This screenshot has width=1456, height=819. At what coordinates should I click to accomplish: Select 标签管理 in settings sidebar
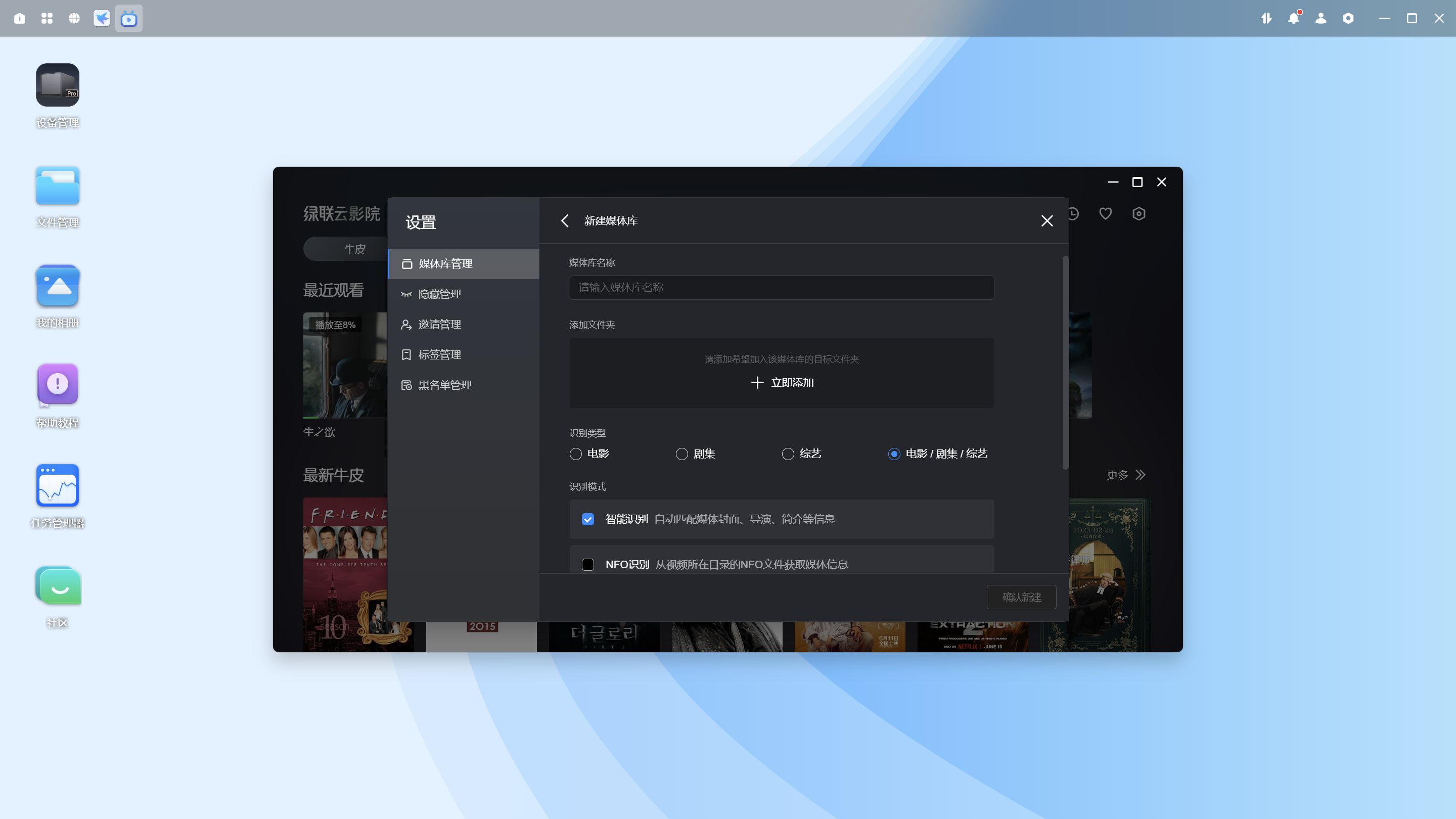[464, 354]
